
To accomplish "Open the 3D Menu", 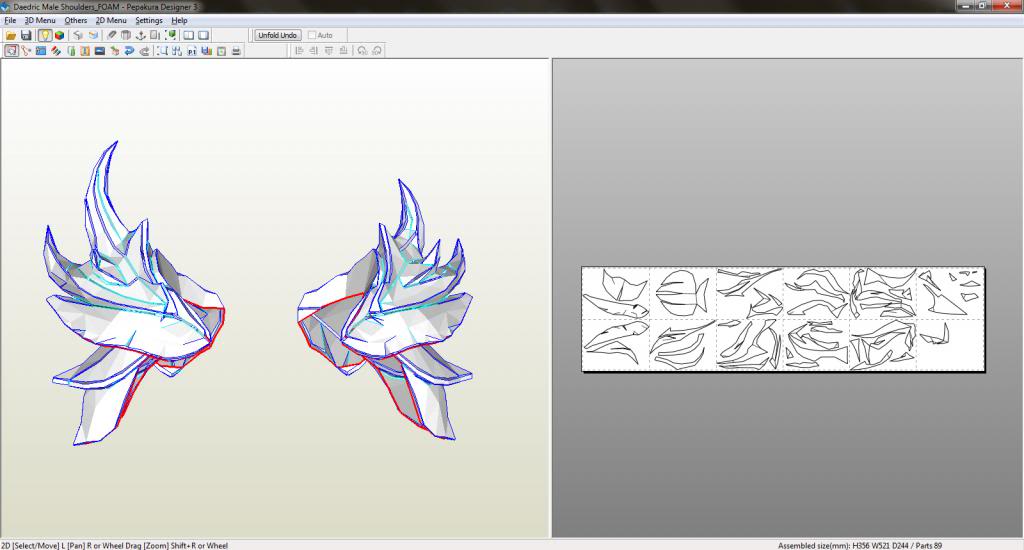I will (x=40, y=20).
